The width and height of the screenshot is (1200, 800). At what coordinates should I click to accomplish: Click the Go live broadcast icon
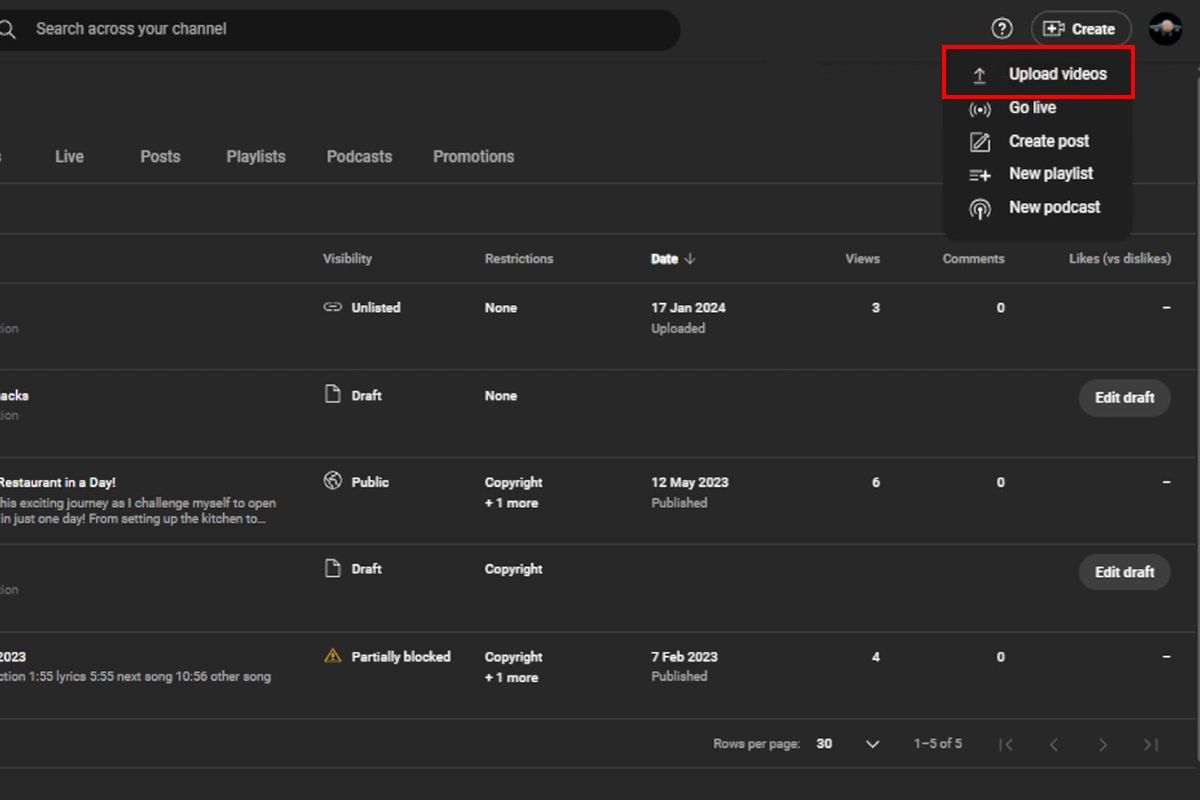coord(980,108)
